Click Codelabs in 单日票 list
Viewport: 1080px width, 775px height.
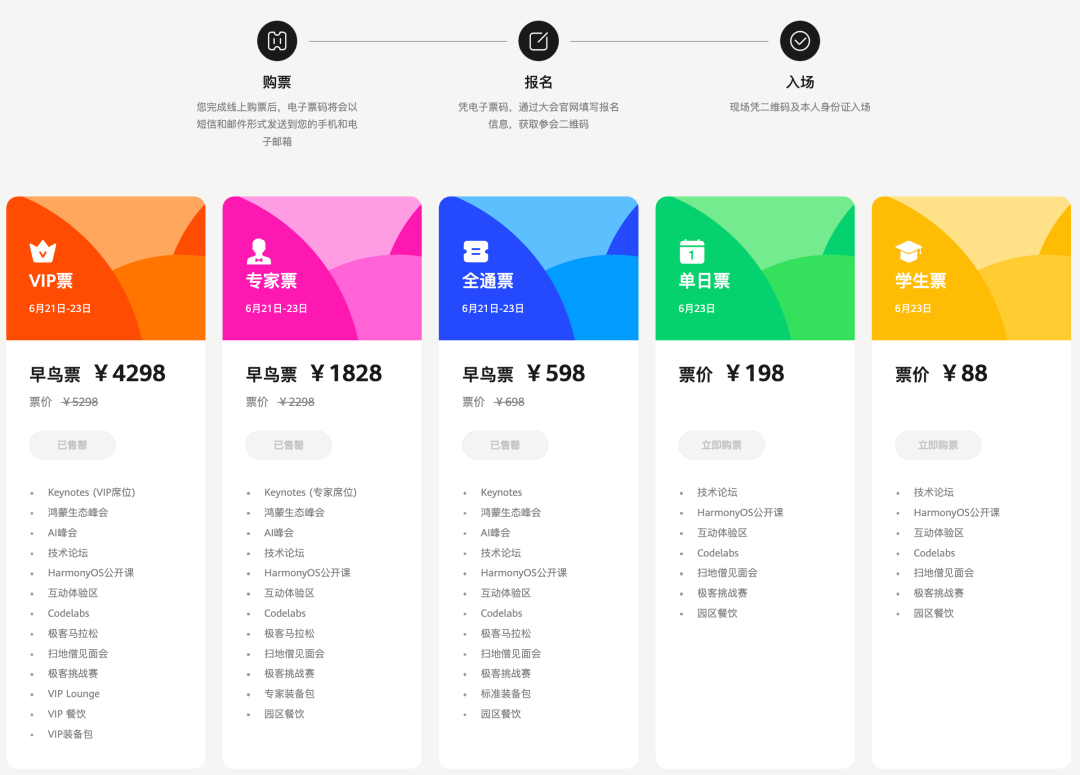tap(718, 552)
